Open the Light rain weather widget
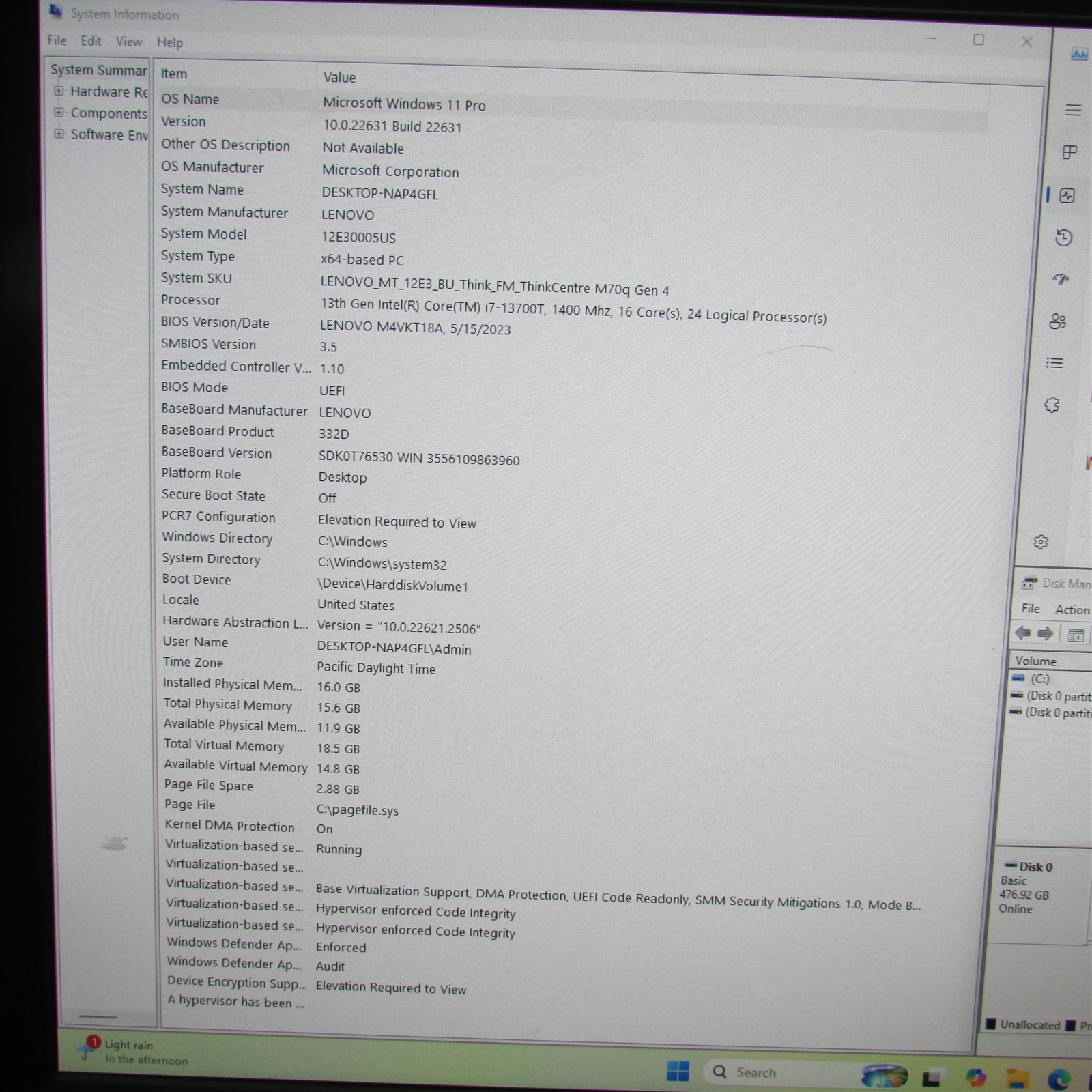Viewport: 1092px width, 1092px height. [134, 1052]
